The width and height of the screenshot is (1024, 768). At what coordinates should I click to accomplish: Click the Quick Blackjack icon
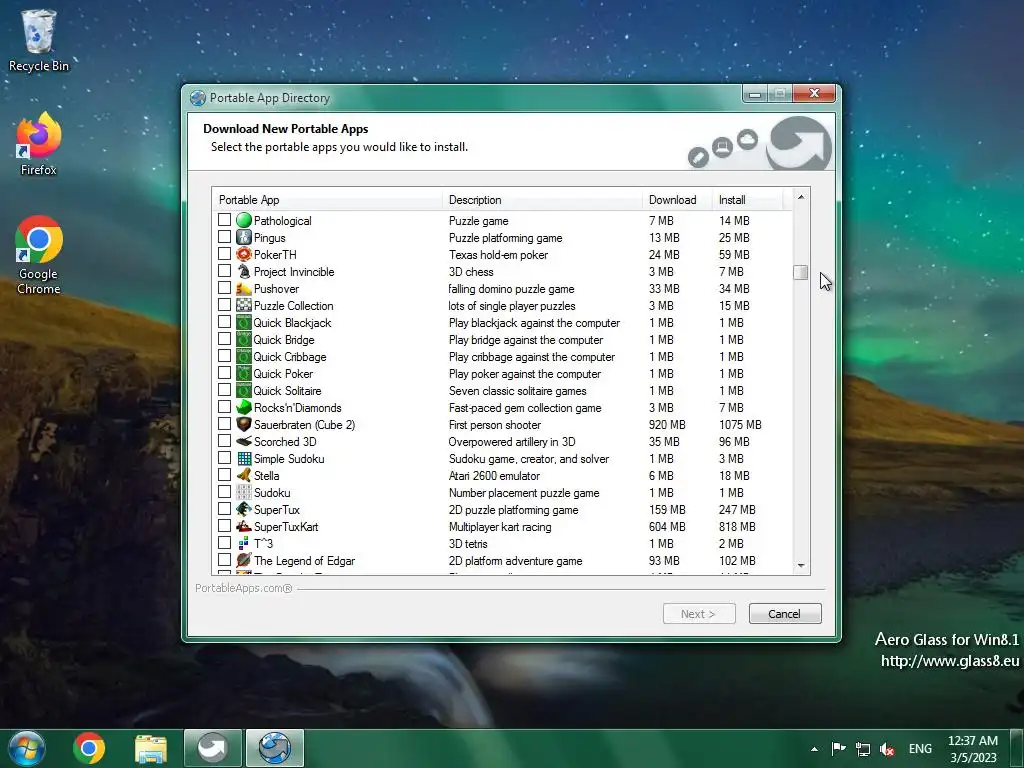click(x=244, y=323)
